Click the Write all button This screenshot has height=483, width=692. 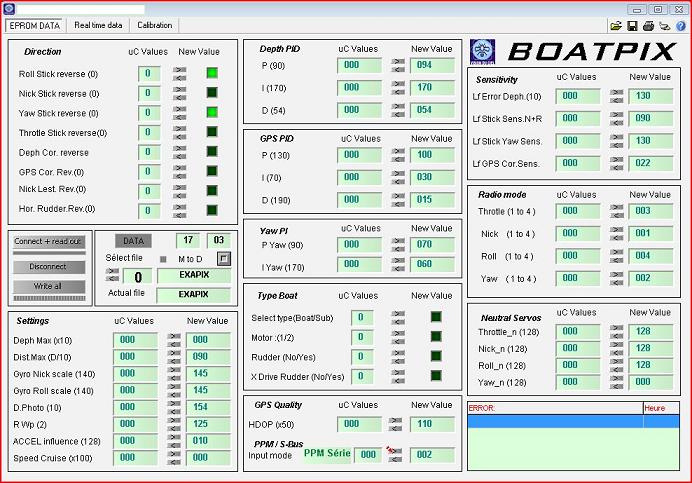pos(48,287)
